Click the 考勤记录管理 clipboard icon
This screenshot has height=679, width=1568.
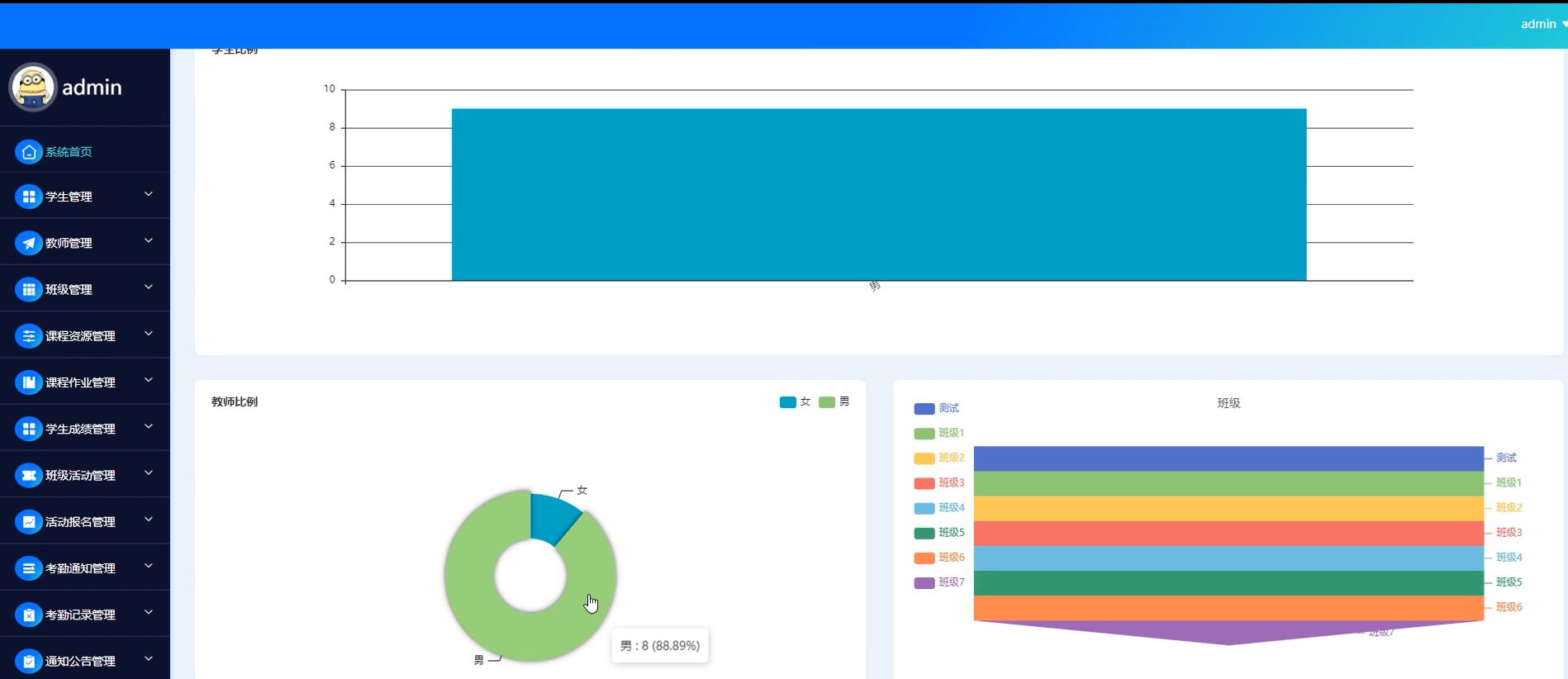(29, 615)
